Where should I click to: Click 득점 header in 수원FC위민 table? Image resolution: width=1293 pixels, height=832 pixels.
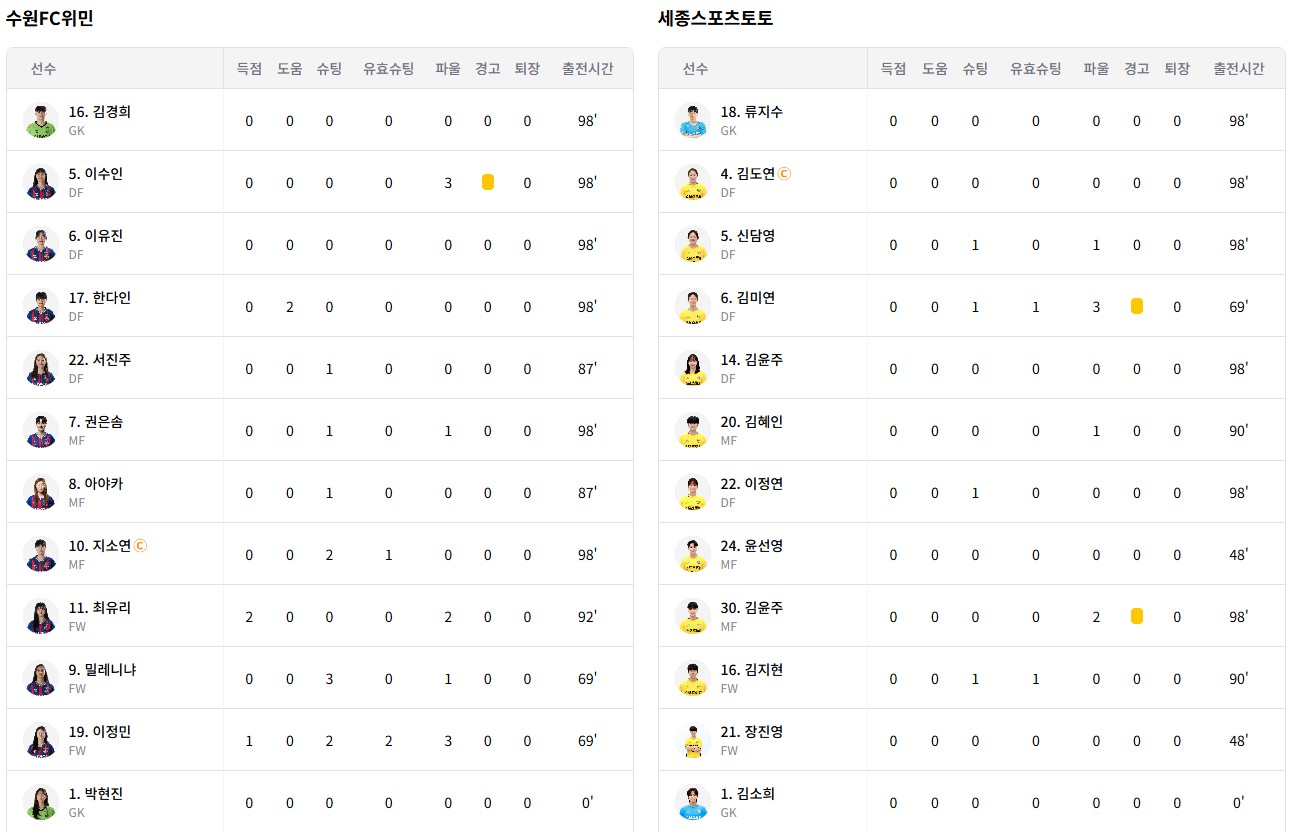(249, 69)
